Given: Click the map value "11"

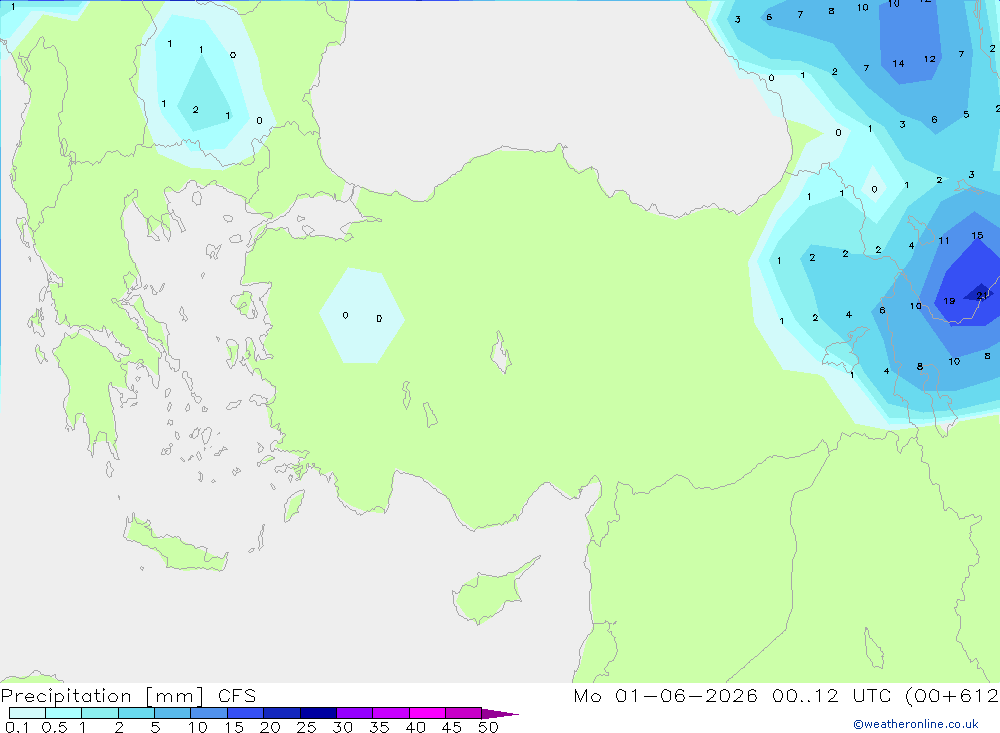Looking at the screenshot, I should (944, 241).
